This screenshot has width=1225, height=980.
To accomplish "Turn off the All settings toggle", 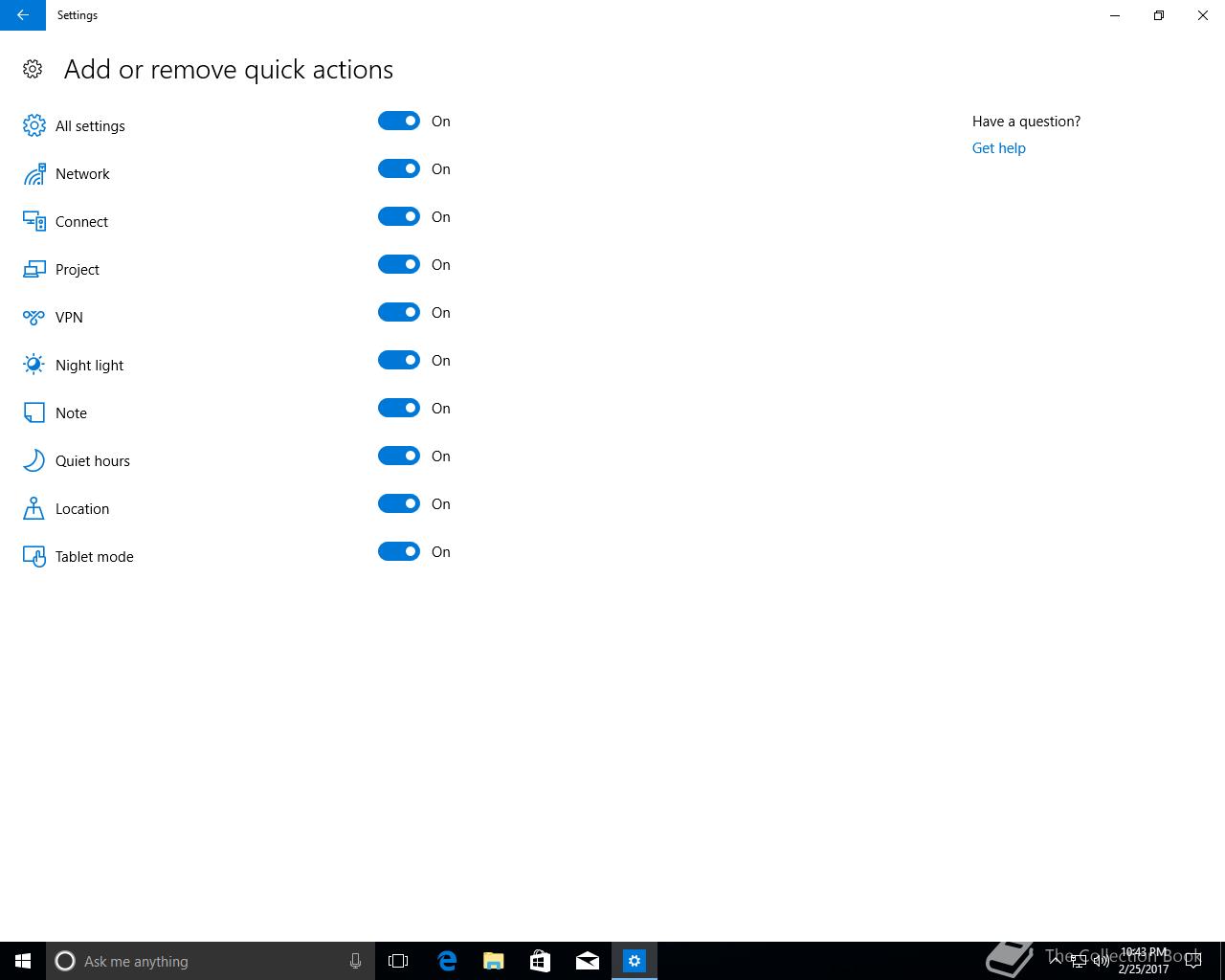I will (x=399, y=121).
